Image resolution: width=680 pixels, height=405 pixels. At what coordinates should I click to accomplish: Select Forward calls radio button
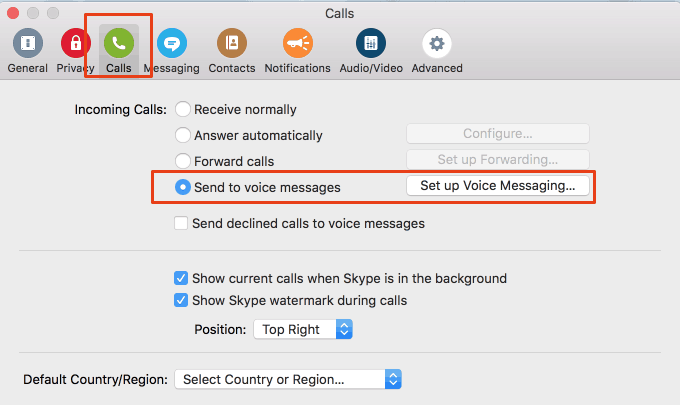coord(183,161)
